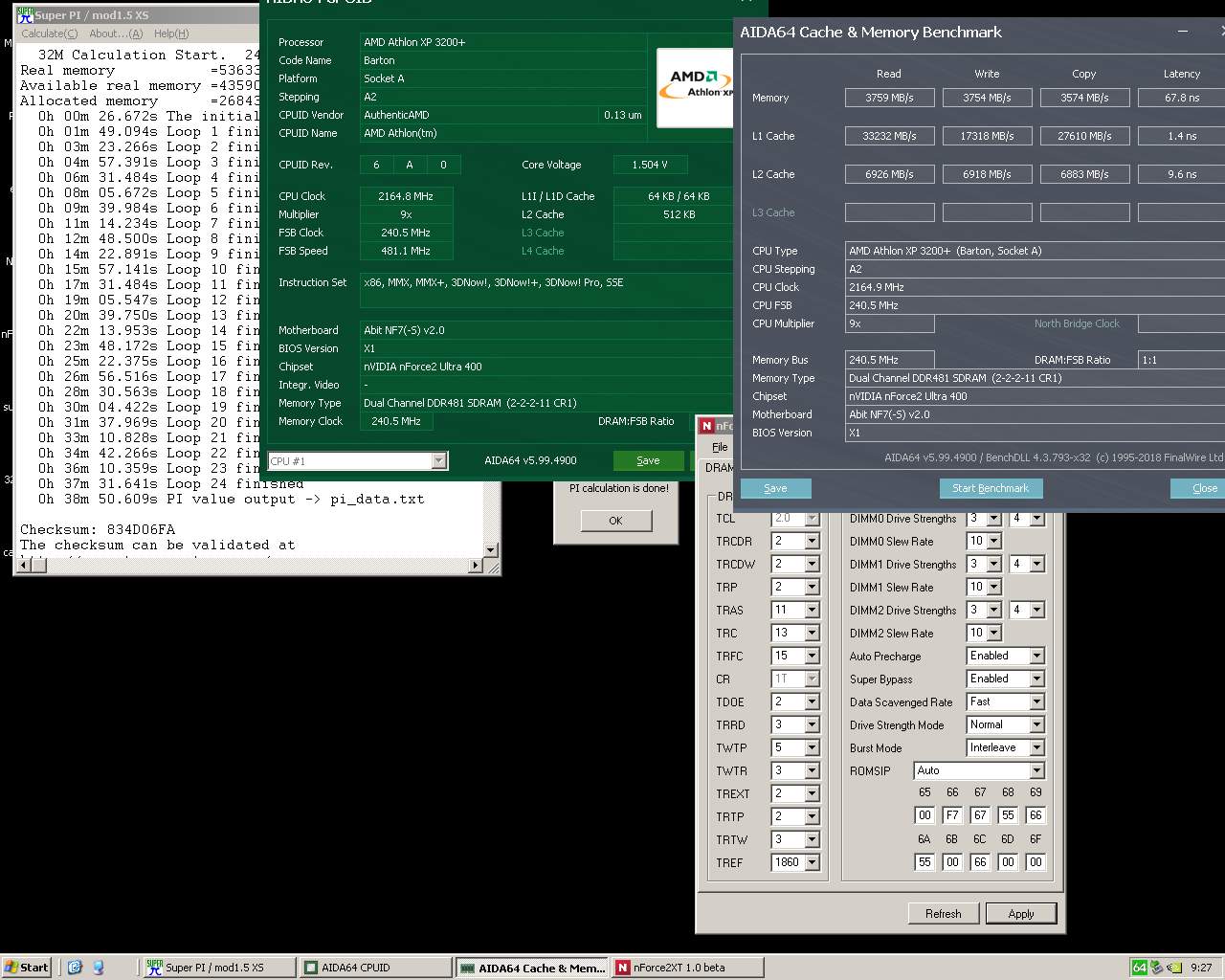This screenshot has height=980, width=1225.
Task: Click the Super PI title bar icon
Action: pos(25,14)
